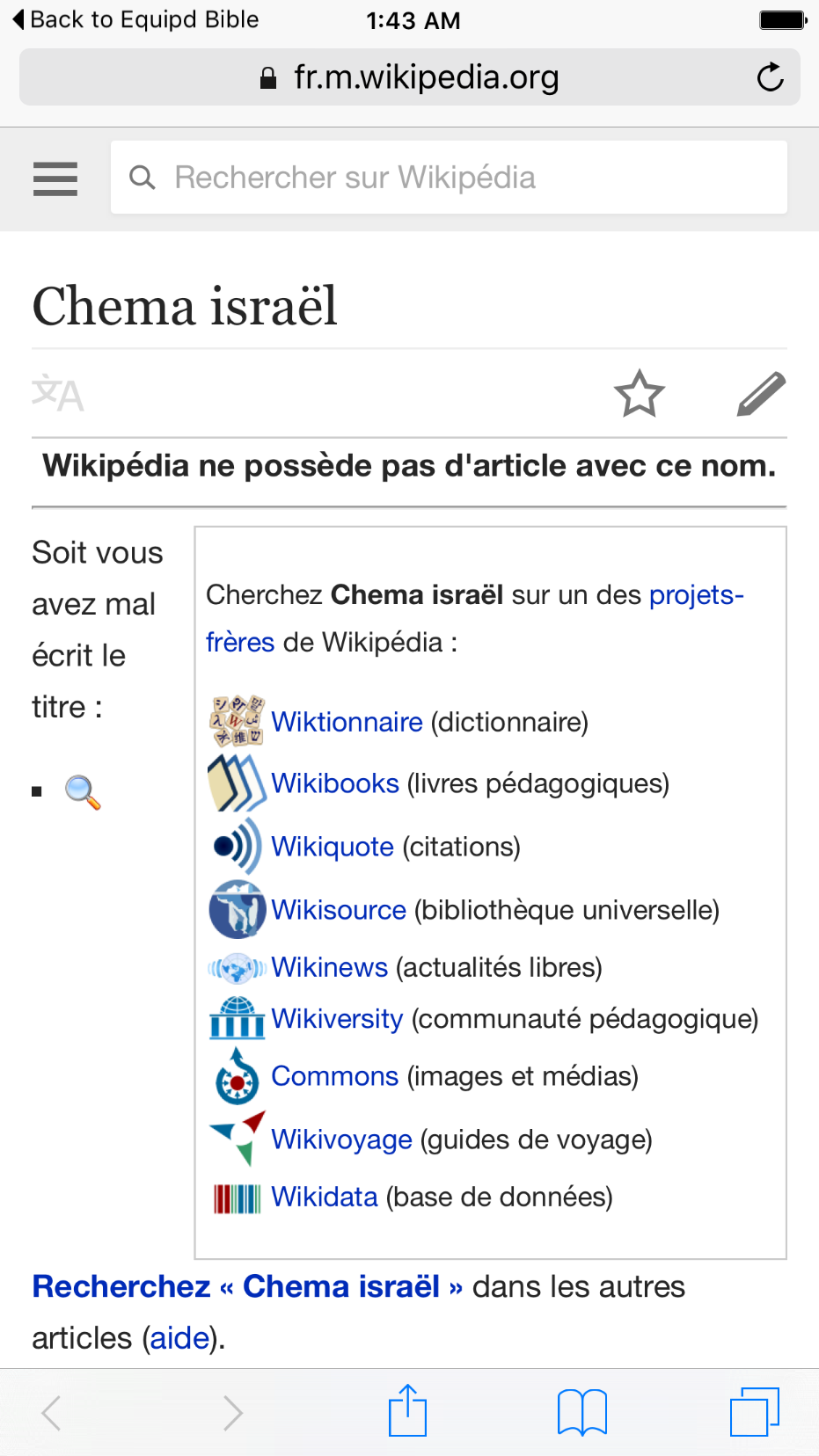The height and width of the screenshot is (1456, 819).
Task: Add page to watchlist star
Action: pos(639,393)
